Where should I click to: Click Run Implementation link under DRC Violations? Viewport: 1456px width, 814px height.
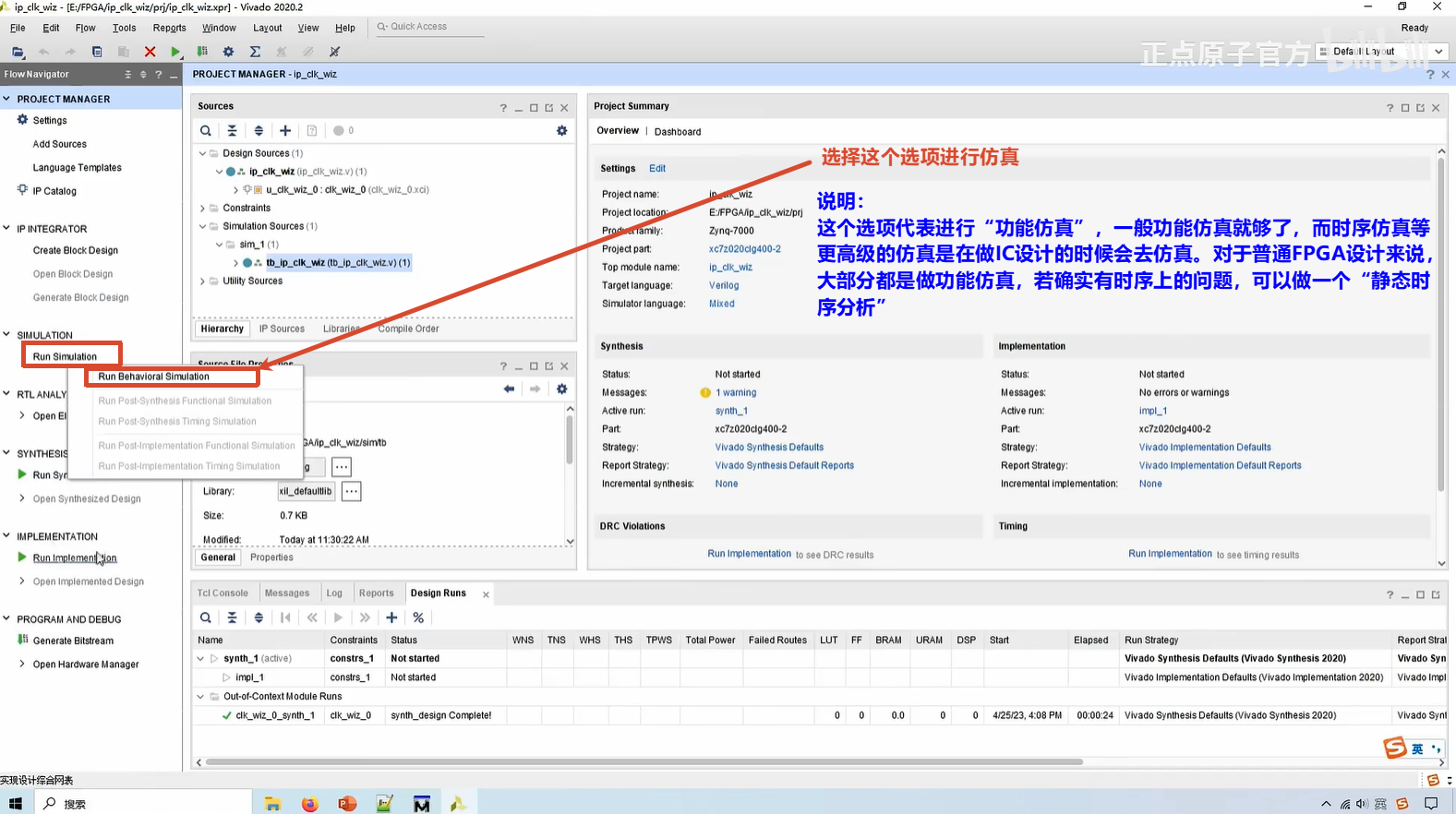(x=749, y=554)
